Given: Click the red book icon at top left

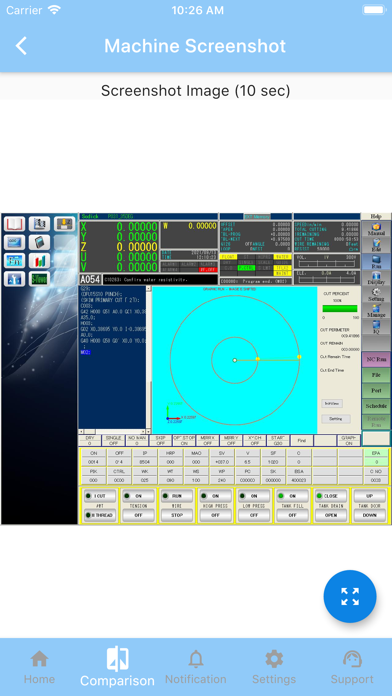Looking at the screenshot, I should [14, 224].
